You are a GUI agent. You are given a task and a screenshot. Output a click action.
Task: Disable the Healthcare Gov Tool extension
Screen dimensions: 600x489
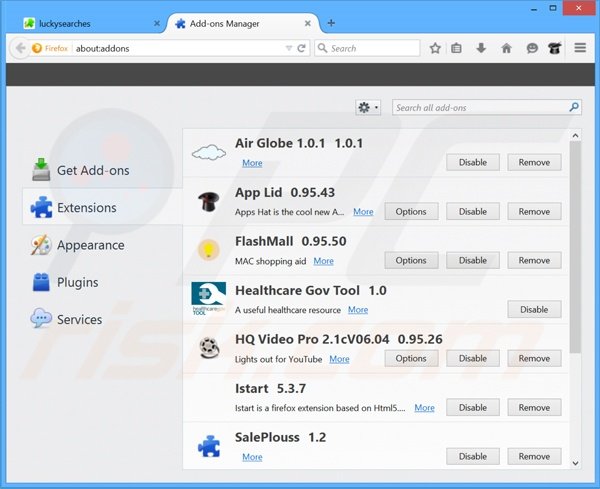(534, 309)
